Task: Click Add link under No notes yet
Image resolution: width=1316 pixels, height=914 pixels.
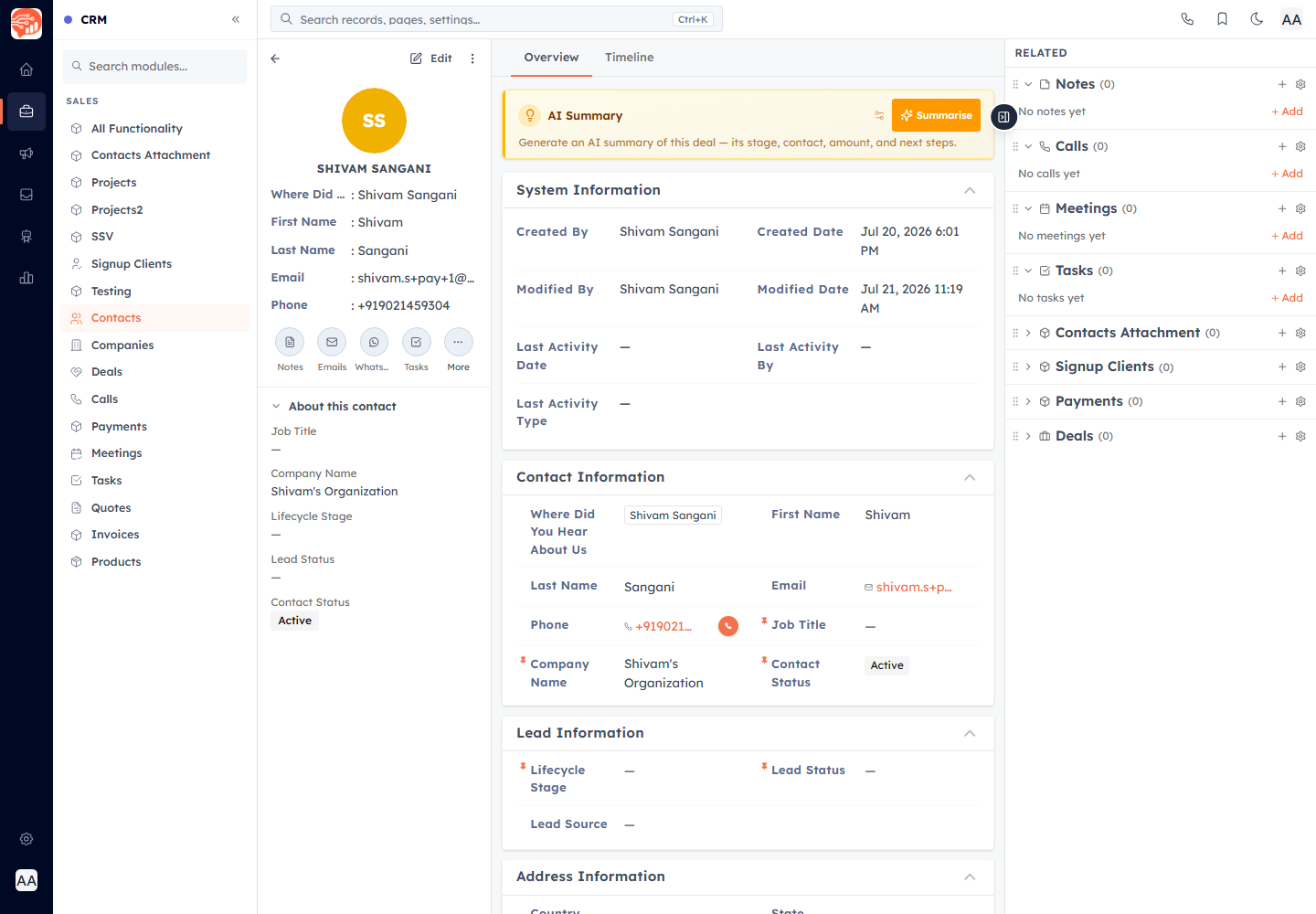Action: [1288, 112]
